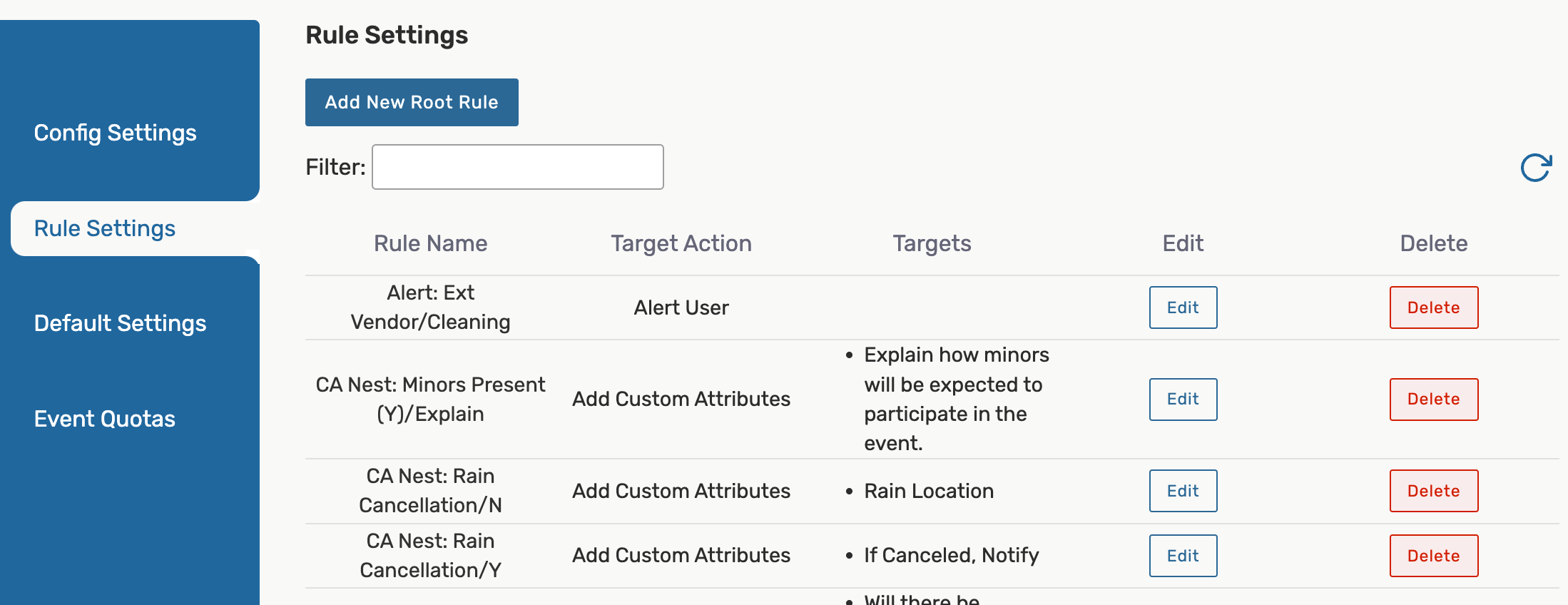This screenshot has height=605, width=1568.
Task: Click the Filter text input field
Action: click(517, 167)
